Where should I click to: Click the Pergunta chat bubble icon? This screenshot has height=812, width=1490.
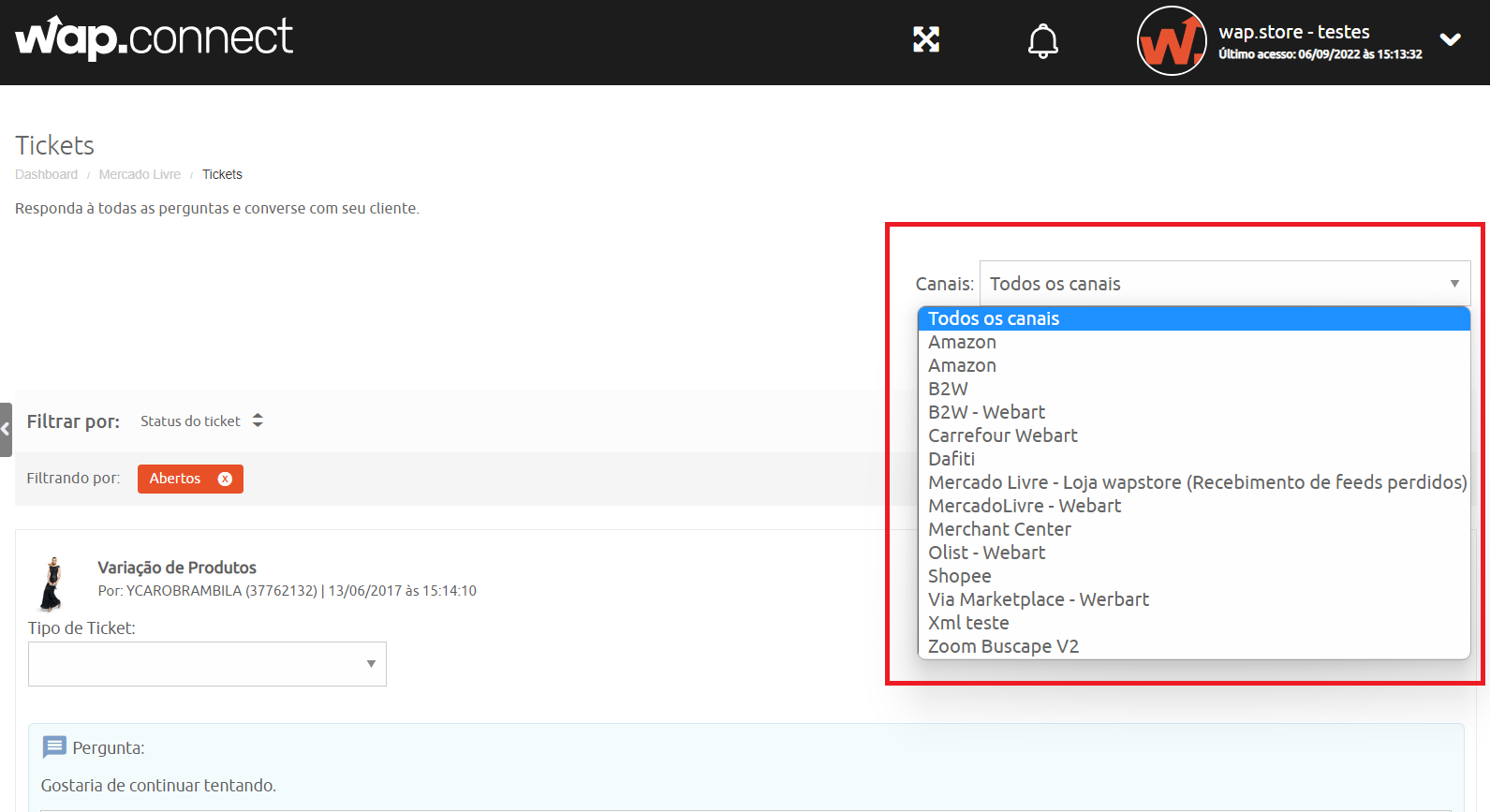pos(54,747)
